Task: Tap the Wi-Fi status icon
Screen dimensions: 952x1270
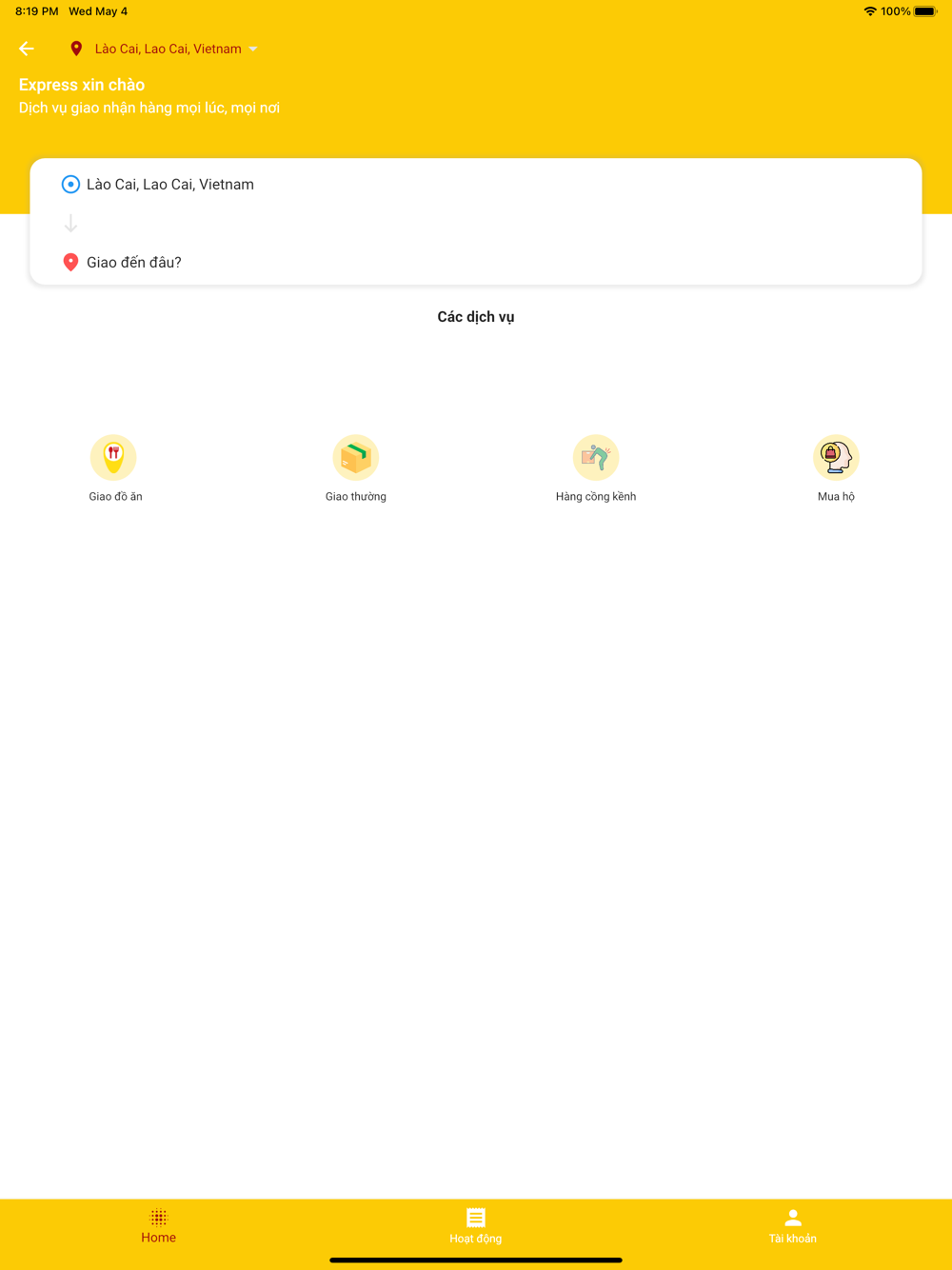Action: click(x=870, y=11)
